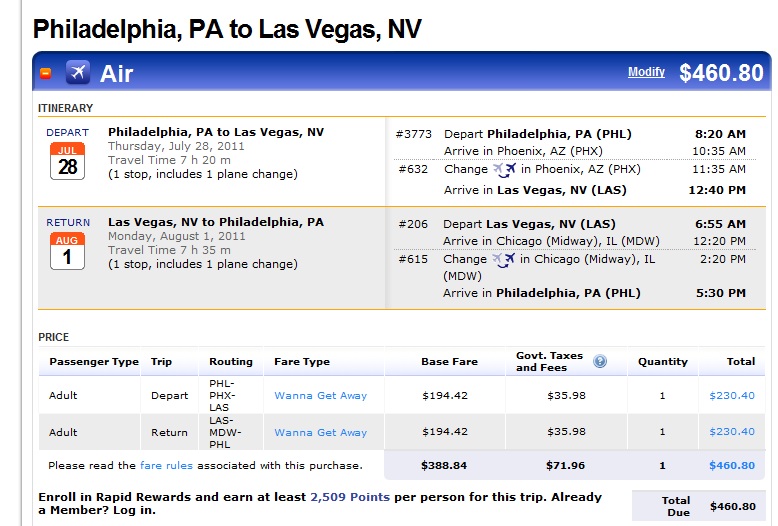
Task: Open Wanna Get Away fare for the Return trip
Action: [321, 432]
